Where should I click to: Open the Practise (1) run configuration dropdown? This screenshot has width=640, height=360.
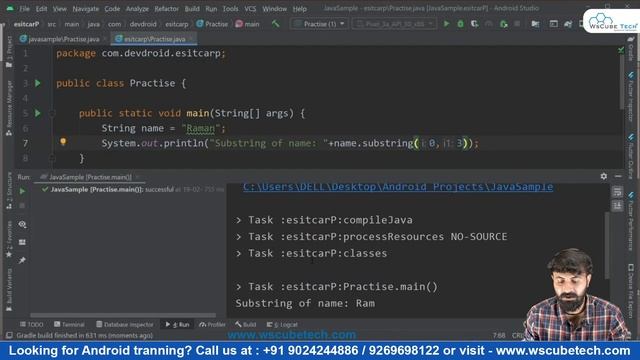[x=319, y=24]
